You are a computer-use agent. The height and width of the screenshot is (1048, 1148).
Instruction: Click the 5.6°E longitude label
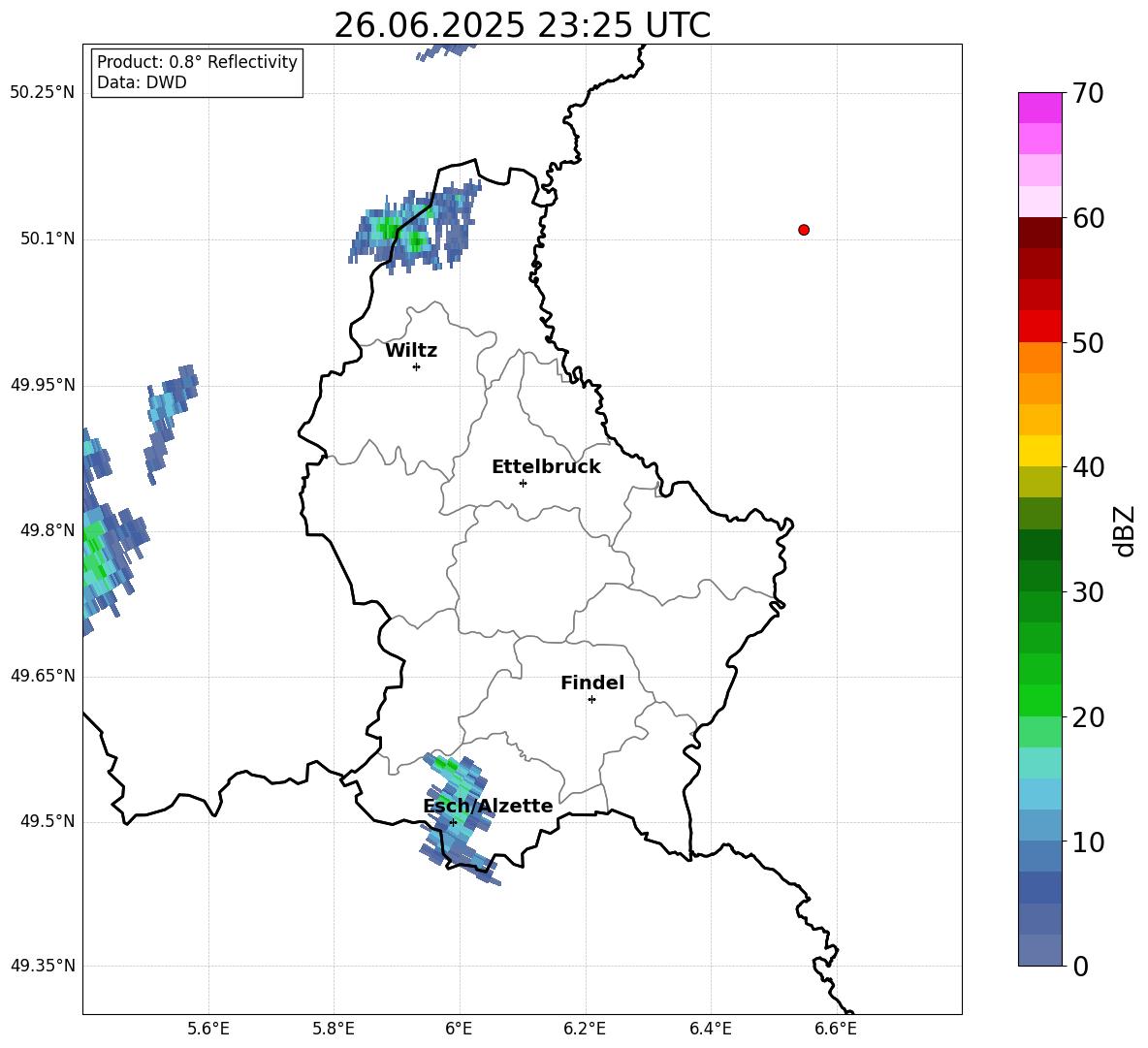coord(208,1029)
